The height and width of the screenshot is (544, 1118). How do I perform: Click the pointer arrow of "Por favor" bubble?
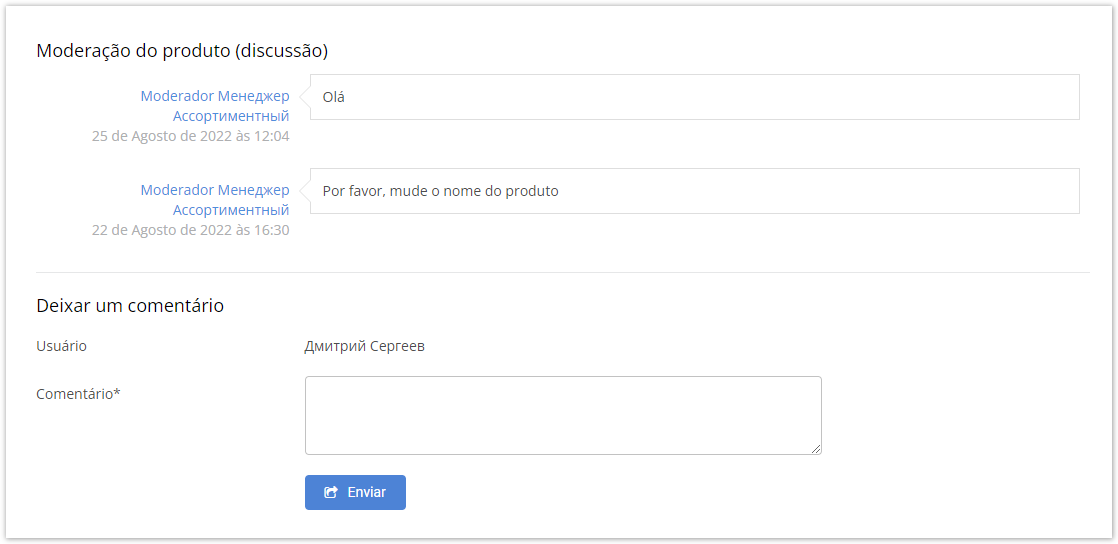305,191
